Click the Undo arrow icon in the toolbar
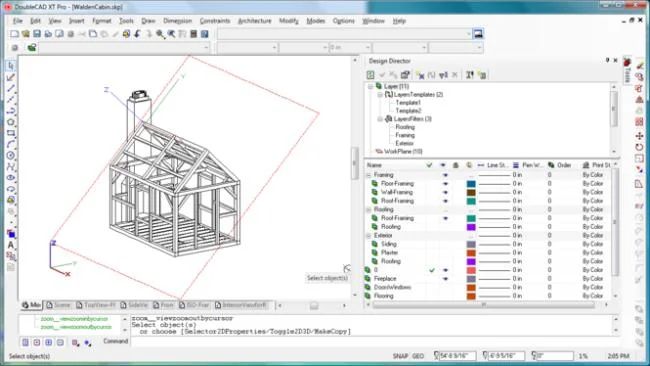 (x=138, y=34)
